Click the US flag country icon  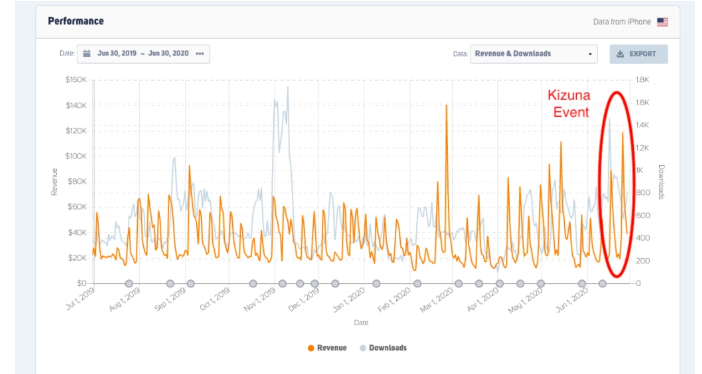tap(663, 22)
